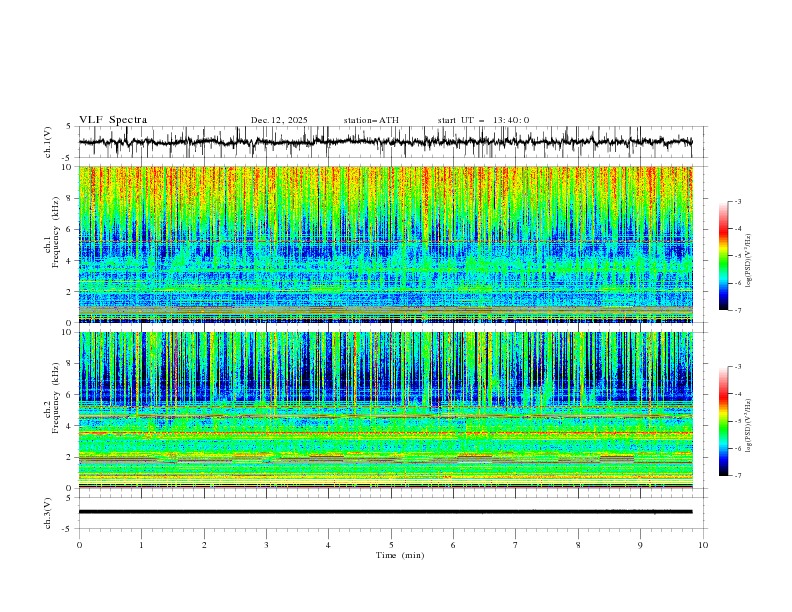
Task: Click the time axis tick label '3'
Action: [266, 545]
